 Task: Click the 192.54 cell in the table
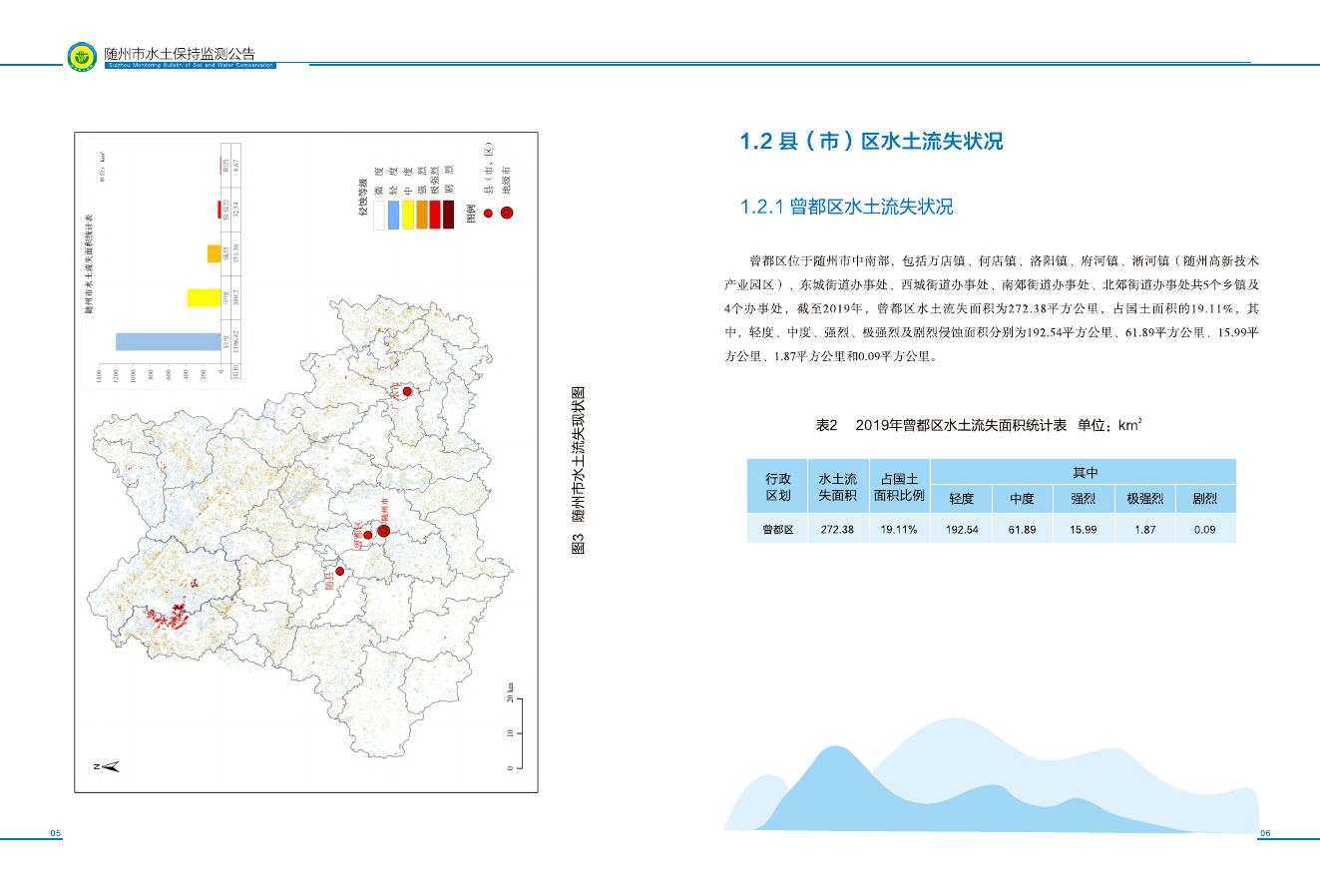(962, 530)
